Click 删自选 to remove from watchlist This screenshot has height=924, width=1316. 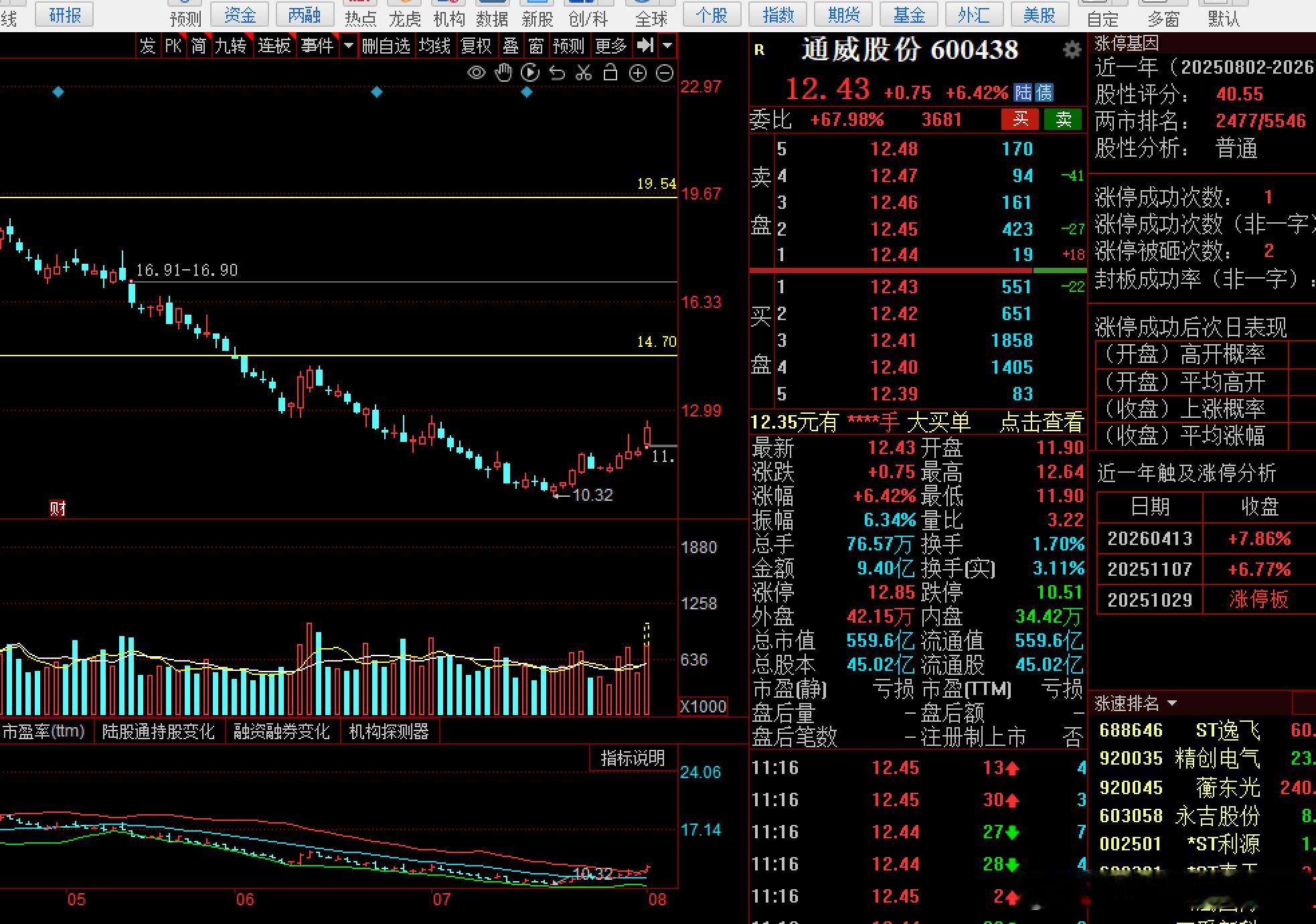(x=386, y=46)
